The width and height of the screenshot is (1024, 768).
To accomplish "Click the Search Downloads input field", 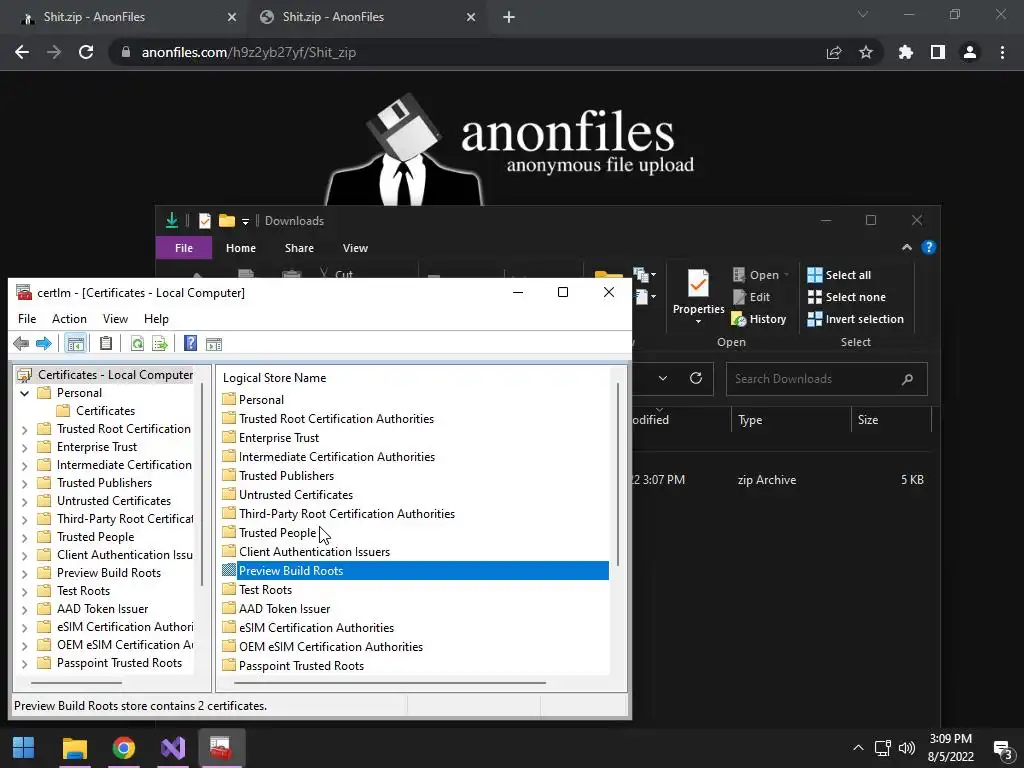I will (x=826, y=379).
